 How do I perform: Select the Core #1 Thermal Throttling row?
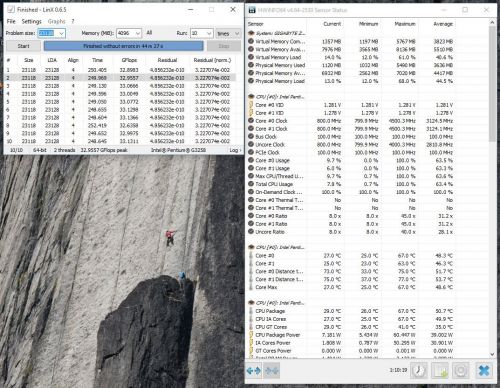click(x=351, y=208)
